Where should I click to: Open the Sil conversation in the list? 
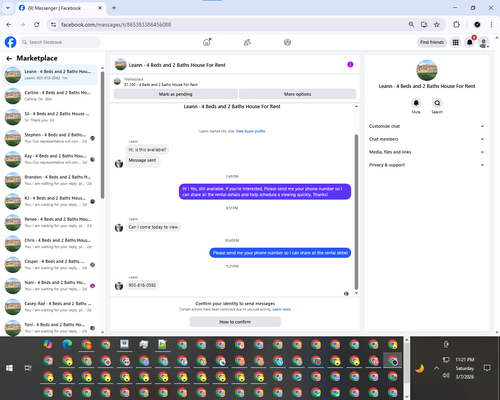pyautogui.click(x=50, y=117)
